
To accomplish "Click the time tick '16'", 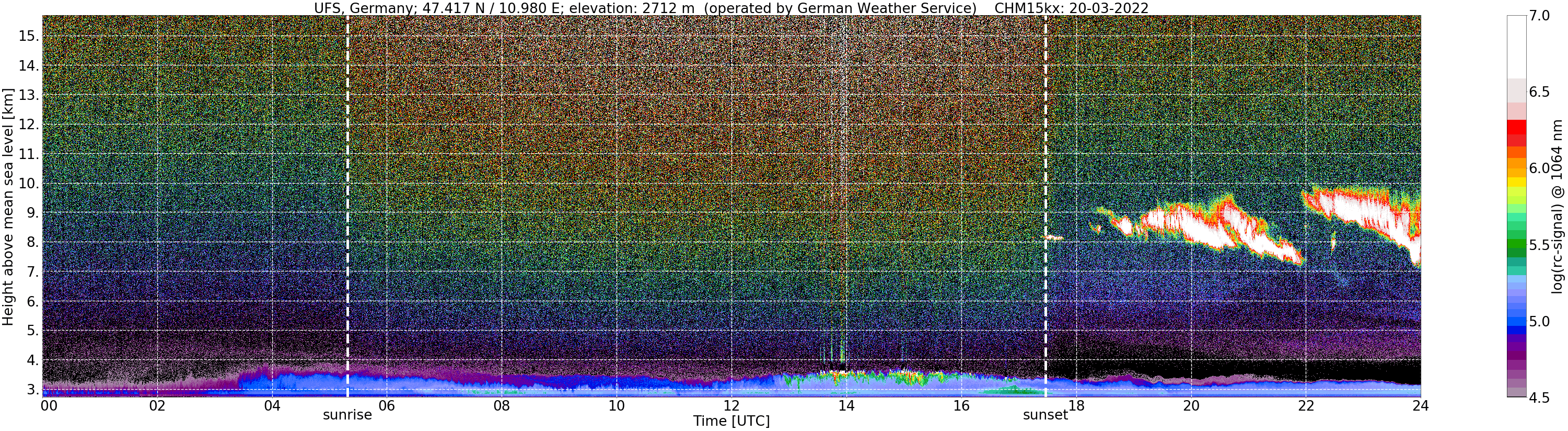I will point(961,406).
